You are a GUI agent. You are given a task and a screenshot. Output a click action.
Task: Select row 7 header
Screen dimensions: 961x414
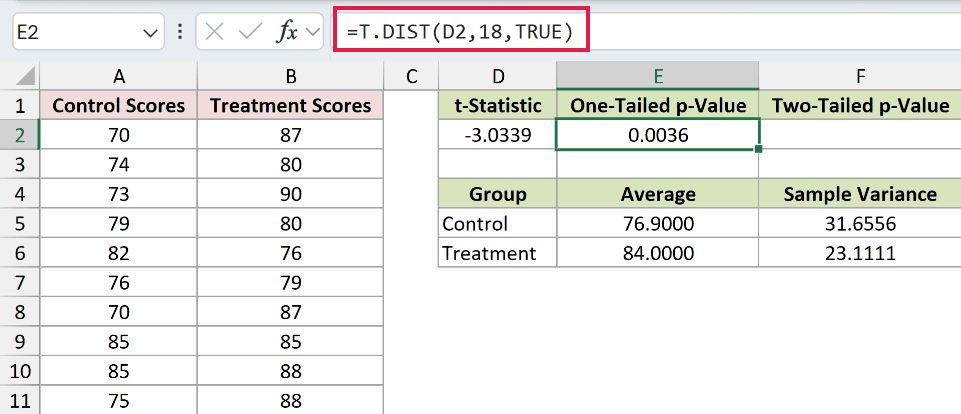click(x=20, y=282)
